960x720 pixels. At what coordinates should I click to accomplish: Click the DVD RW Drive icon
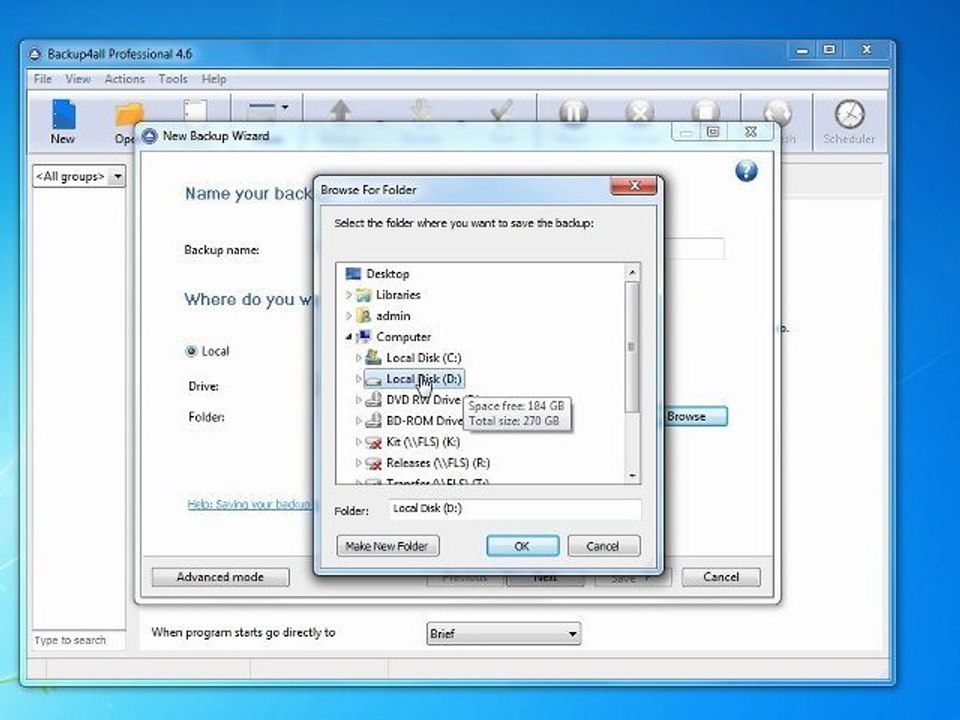[x=373, y=400]
